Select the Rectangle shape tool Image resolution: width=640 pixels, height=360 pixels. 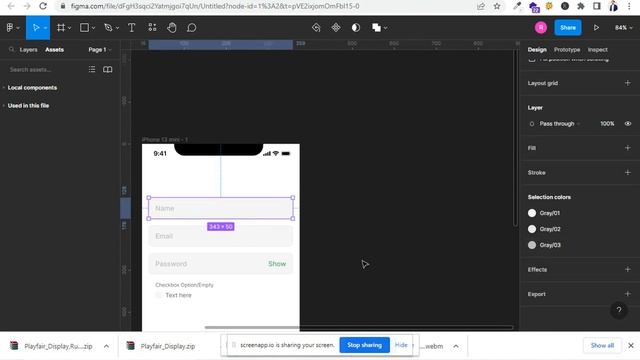click(x=84, y=27)
